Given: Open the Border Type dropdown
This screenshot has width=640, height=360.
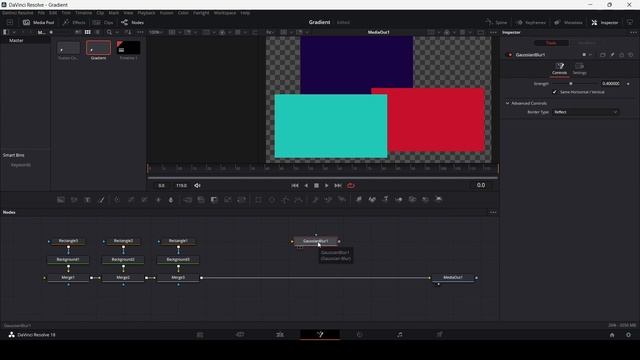Looking at the screenshot, I should click(x=586, y=112).
